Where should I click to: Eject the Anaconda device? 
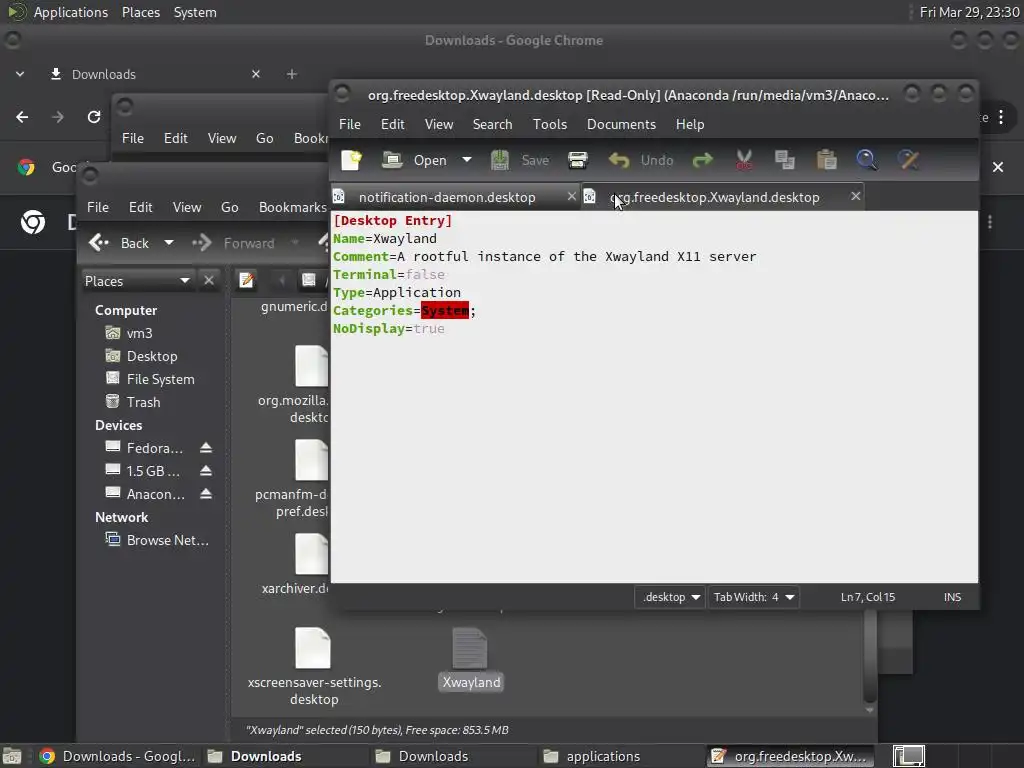(206, 494)
